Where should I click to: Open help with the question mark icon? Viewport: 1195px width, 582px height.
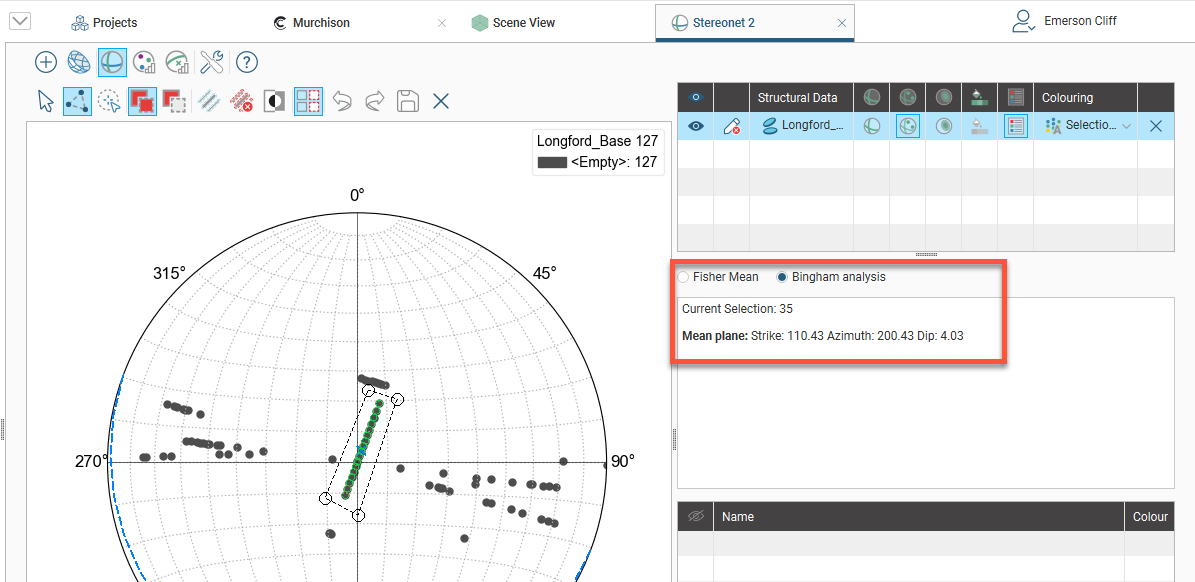tap(247, 62)
